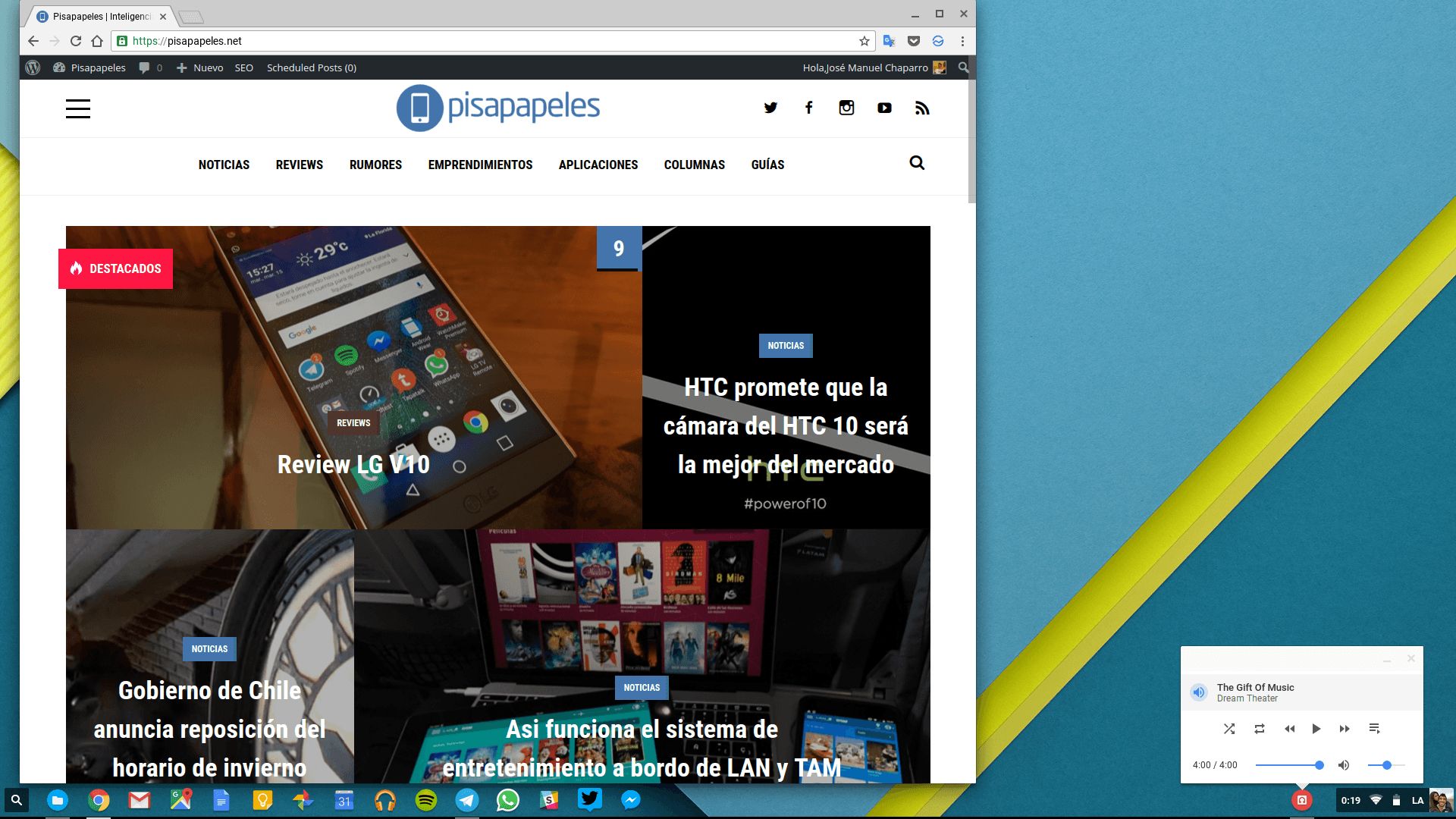Toggle shuffle in music player
This screenshot has height=819, width=1456.
click(1229, 729)
